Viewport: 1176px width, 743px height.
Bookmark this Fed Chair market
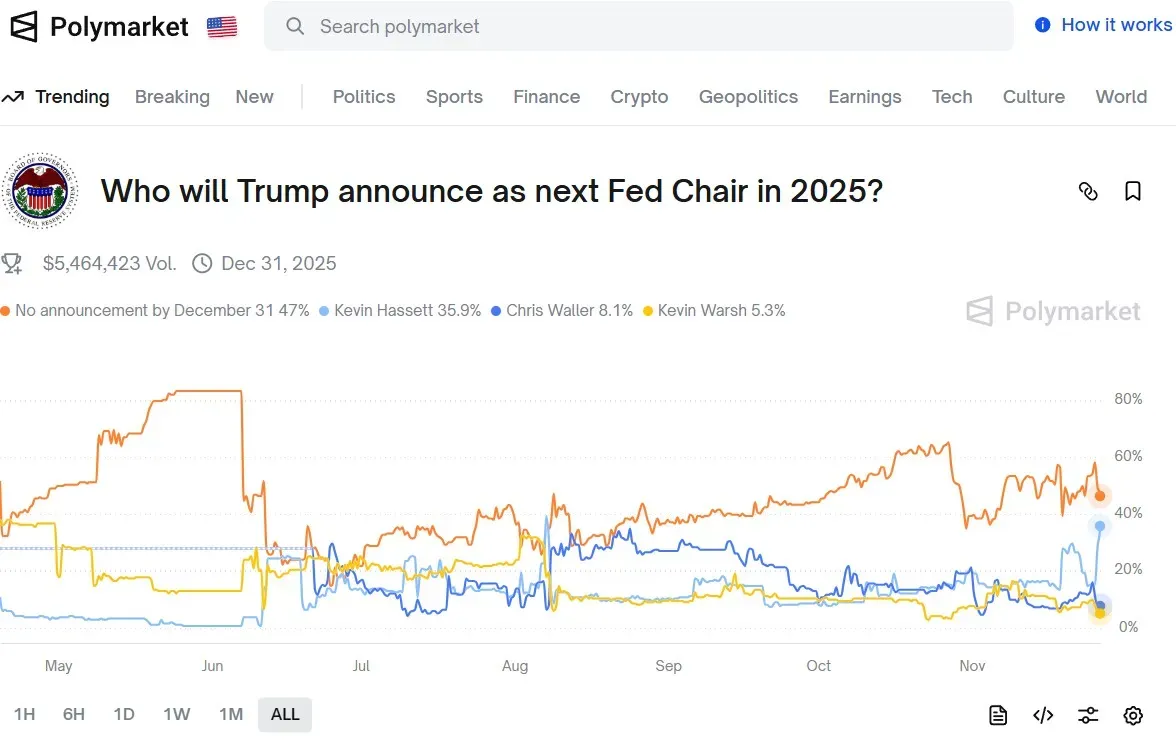click(1132, 191)
